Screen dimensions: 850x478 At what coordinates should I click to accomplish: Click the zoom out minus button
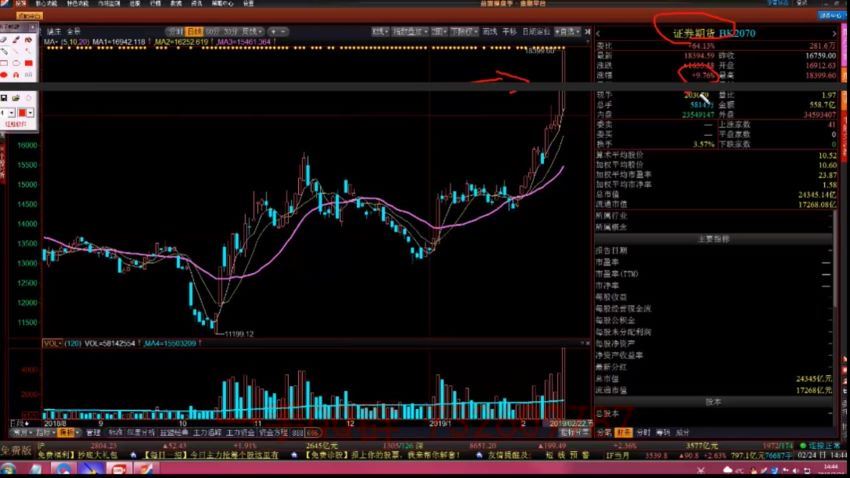click(x=283, y=31)
